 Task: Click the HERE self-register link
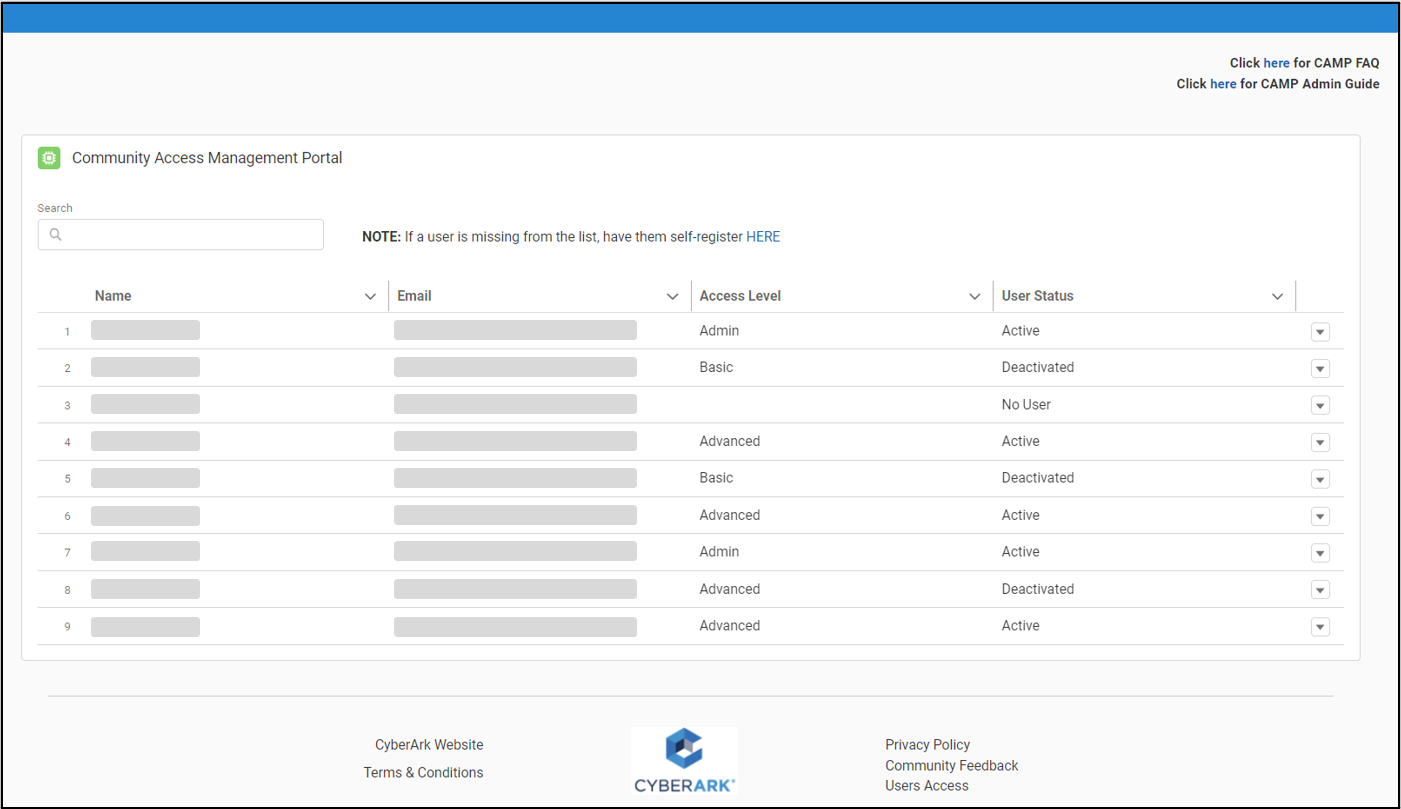click(x=763, y=236)
